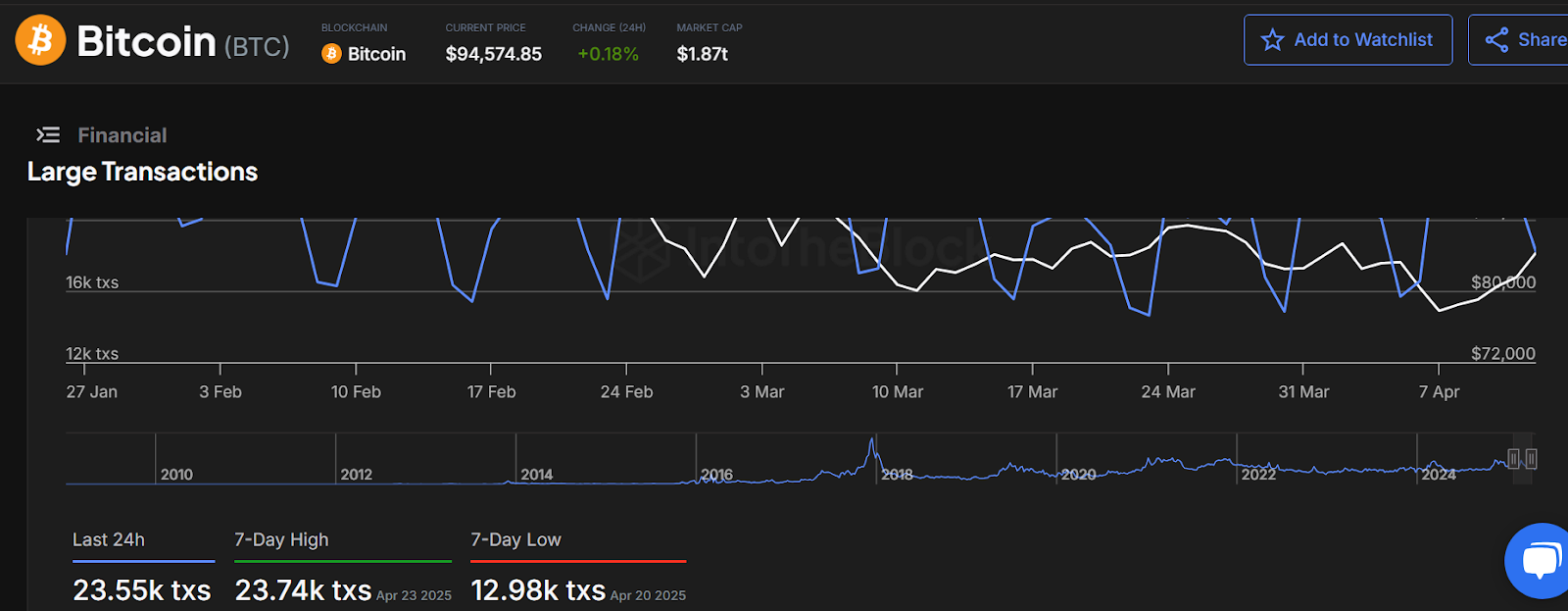1568x611 pixels.
Task: Select the Last 24h stat tab
Action: point(109,540)
